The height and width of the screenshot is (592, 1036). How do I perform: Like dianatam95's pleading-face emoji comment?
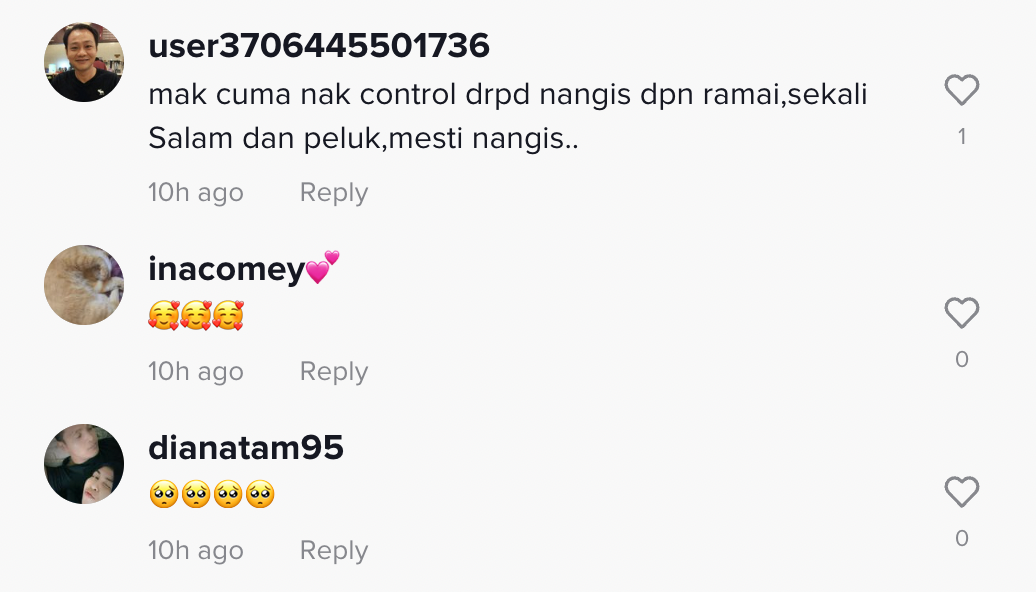pyautogui.click(x=961, y=492)
